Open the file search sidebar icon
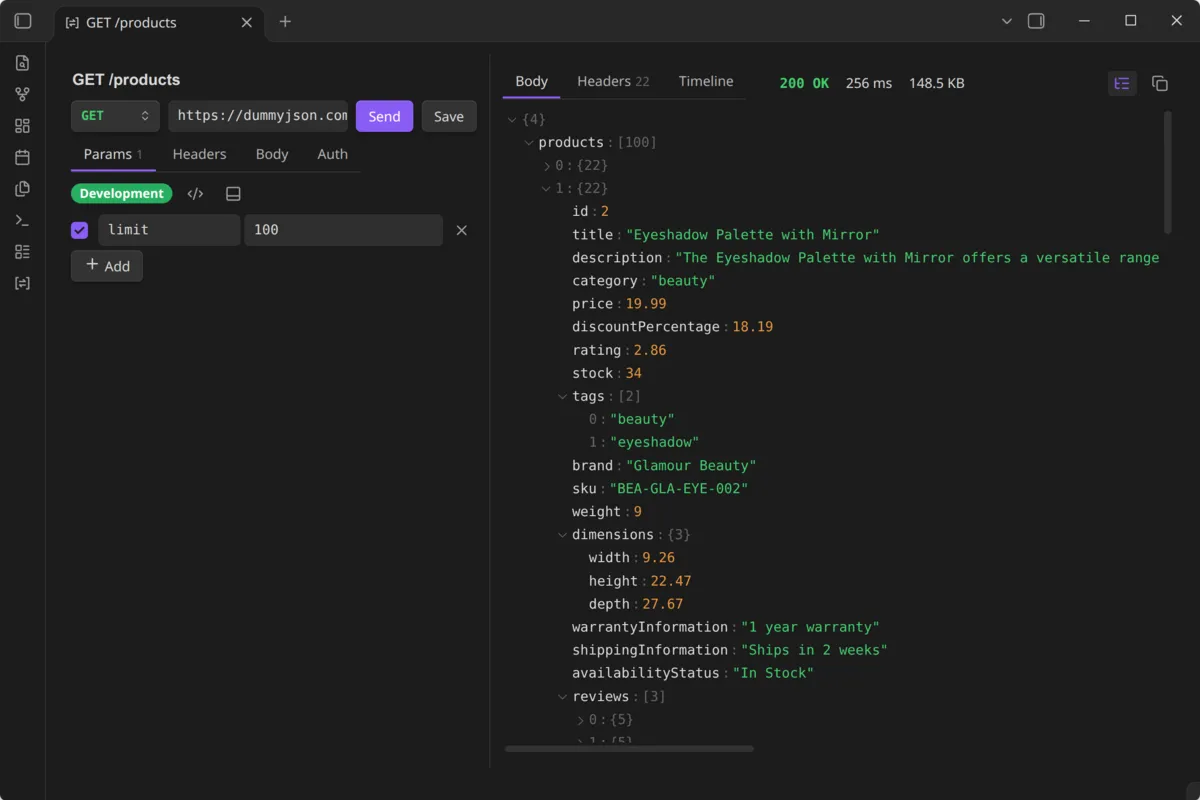 [22, 63]
